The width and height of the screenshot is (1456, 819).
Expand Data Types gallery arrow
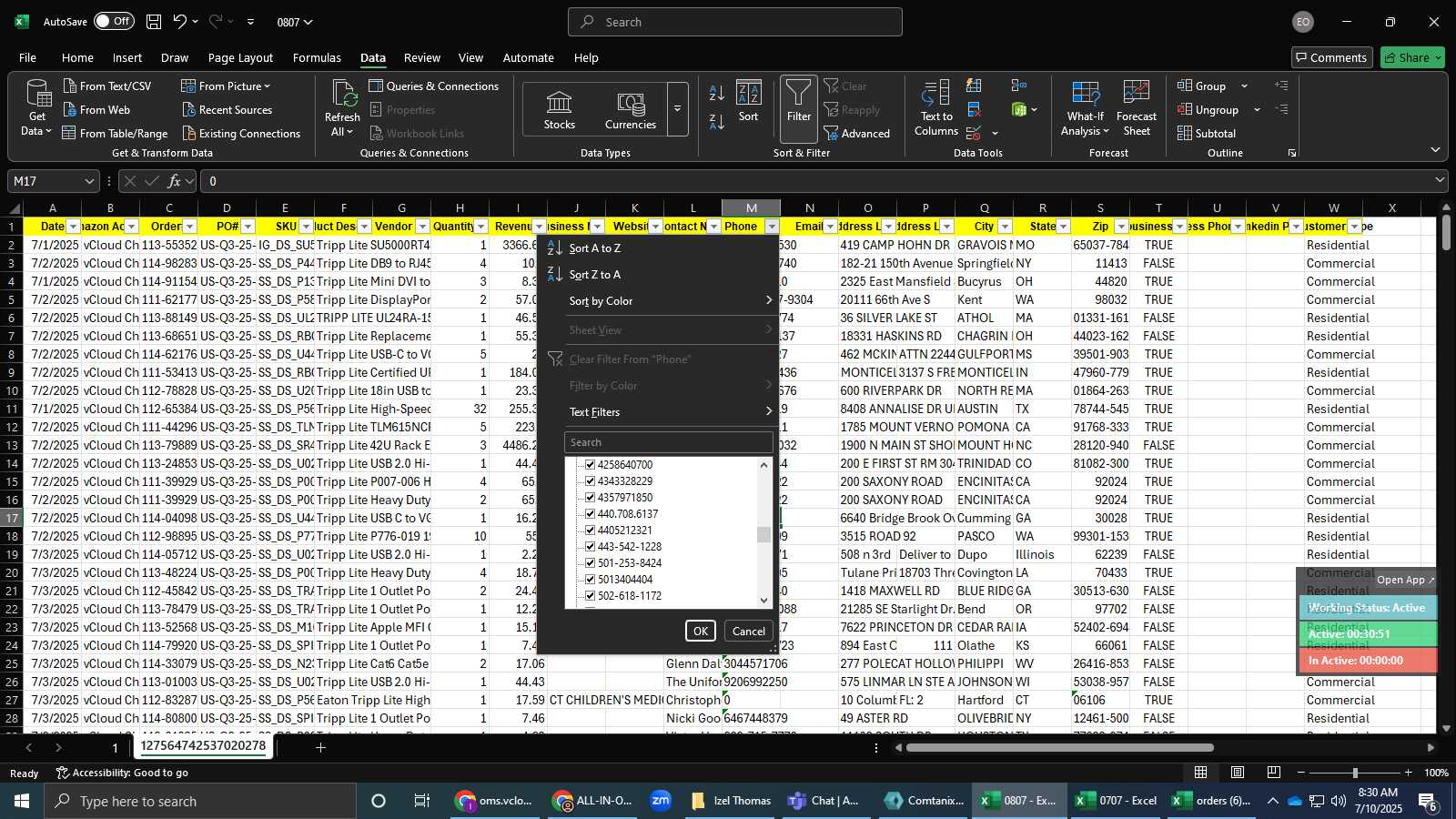coord(677,109)
